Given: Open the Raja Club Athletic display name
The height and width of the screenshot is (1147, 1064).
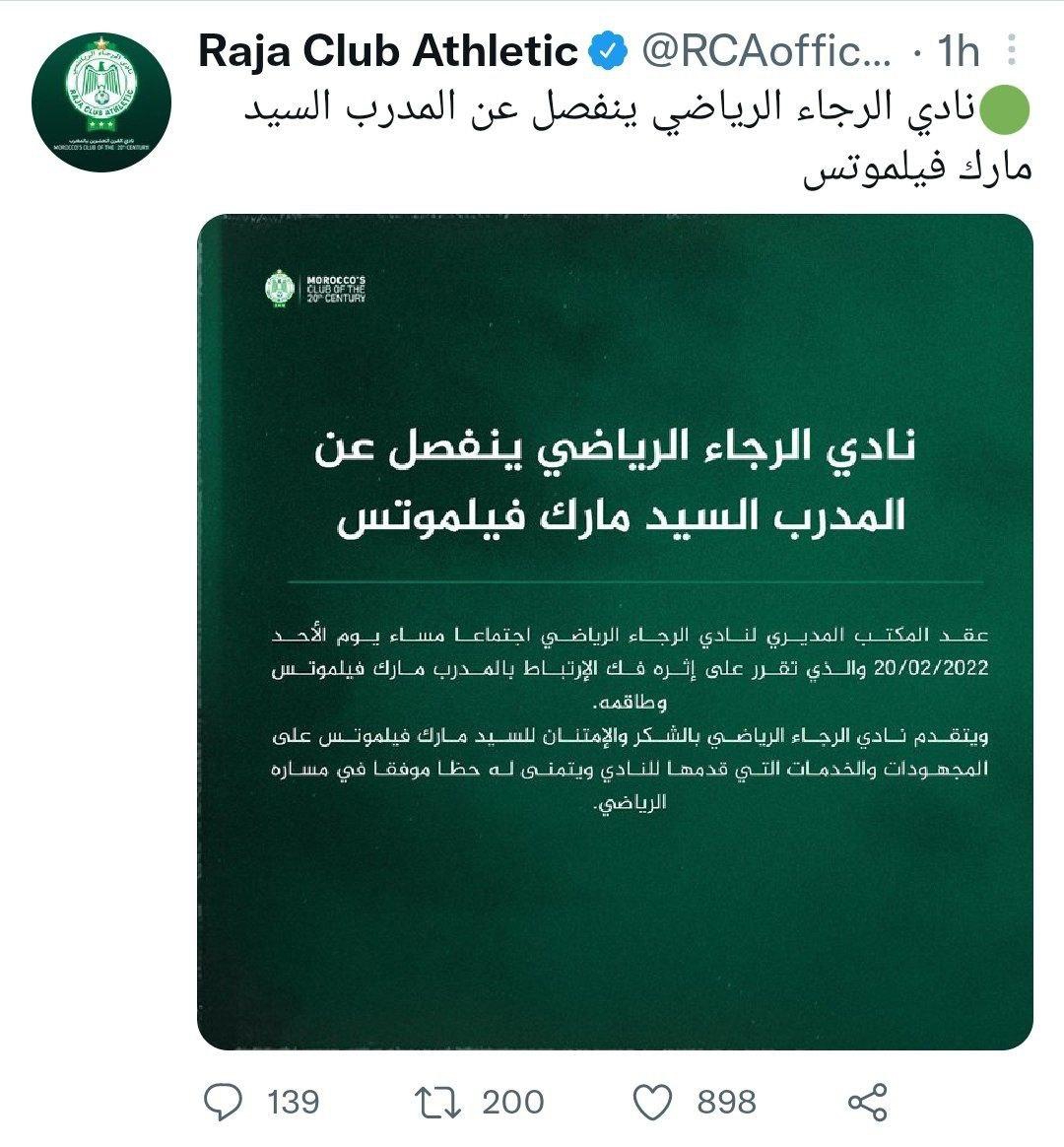Looking at the screenshot, I should 388,50.
